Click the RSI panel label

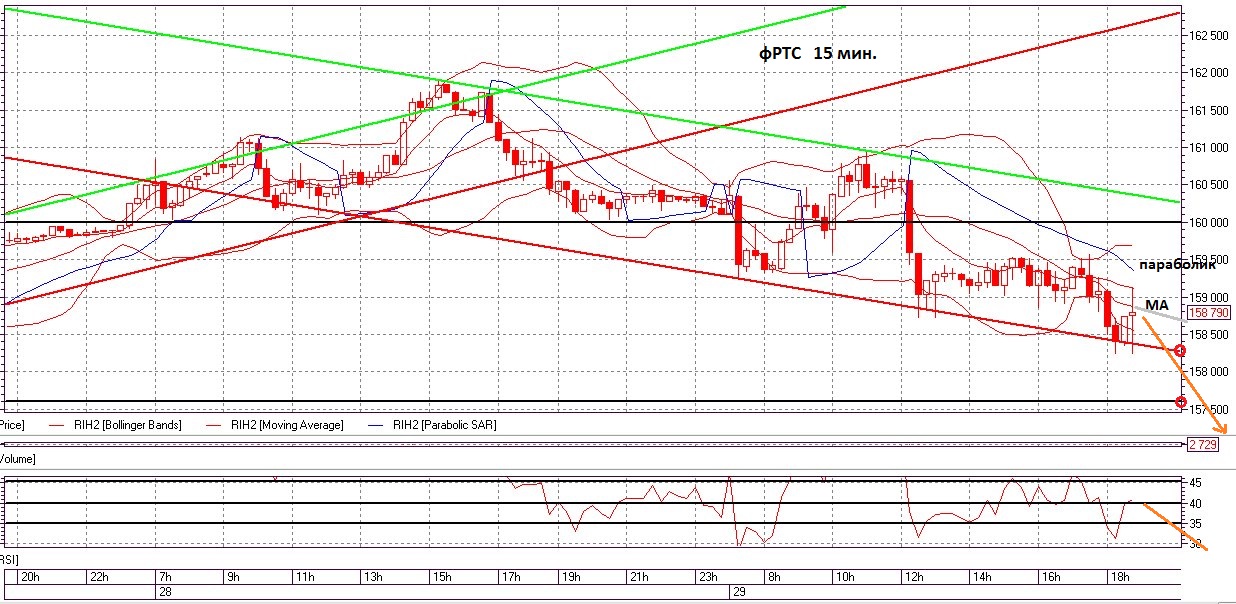[x=9, y=560]
